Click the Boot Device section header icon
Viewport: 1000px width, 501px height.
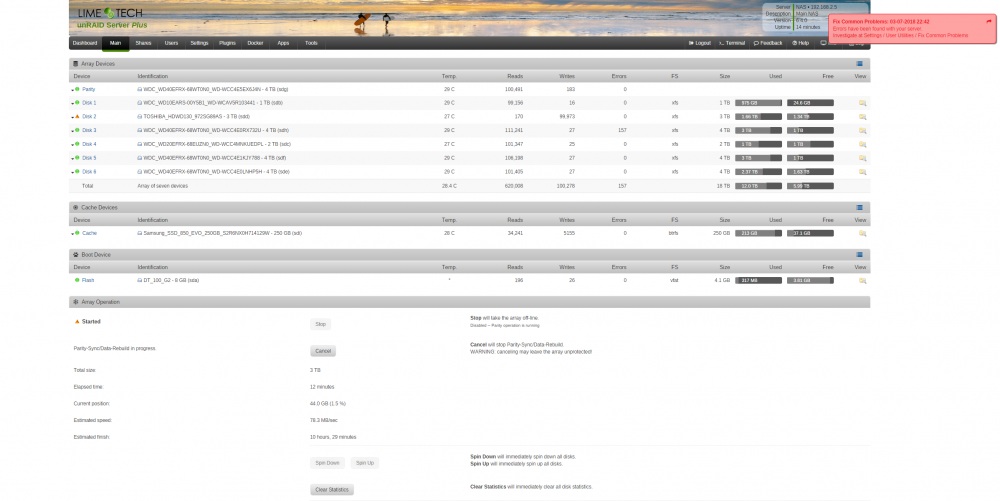coord(75,255)
